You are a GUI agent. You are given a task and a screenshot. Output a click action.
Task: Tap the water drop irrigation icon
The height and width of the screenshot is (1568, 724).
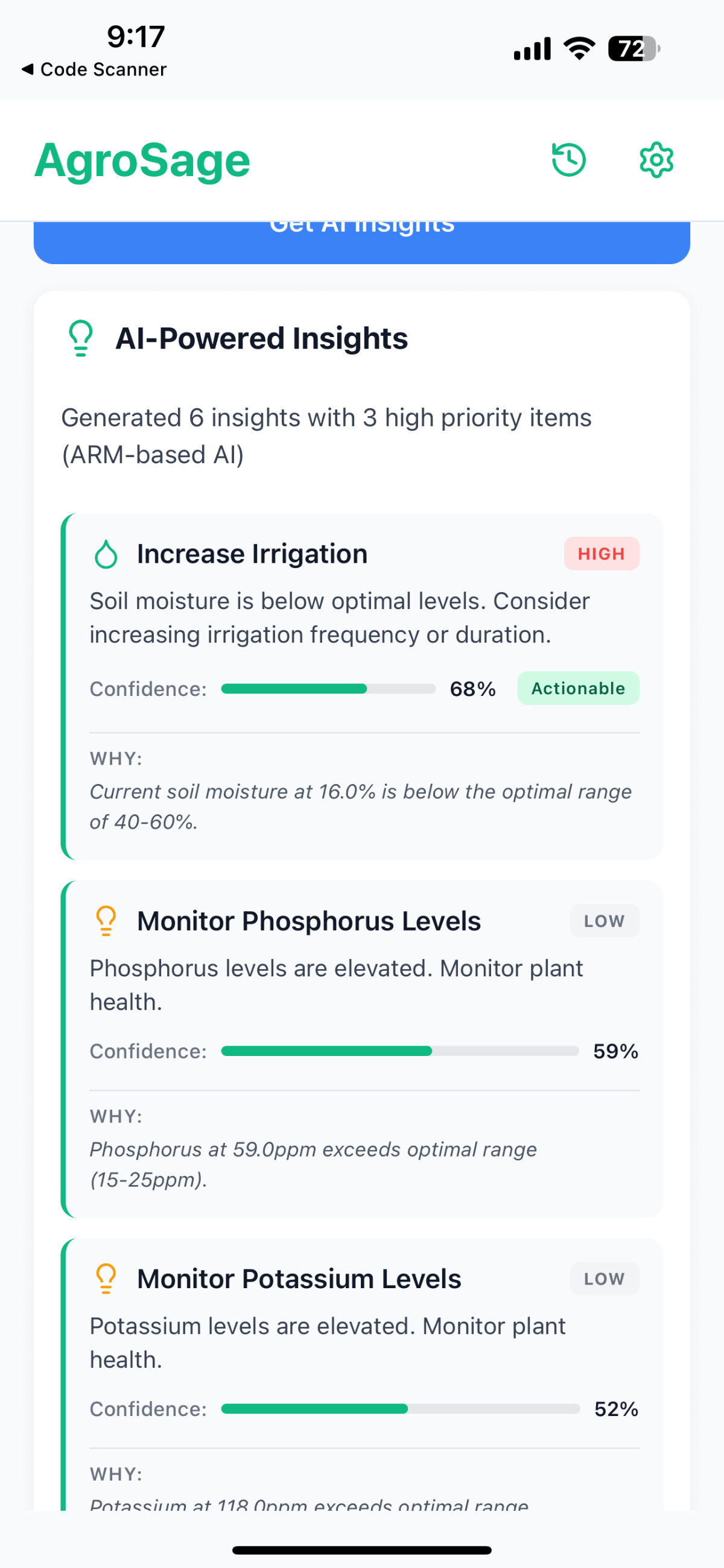tap(106, 554)
